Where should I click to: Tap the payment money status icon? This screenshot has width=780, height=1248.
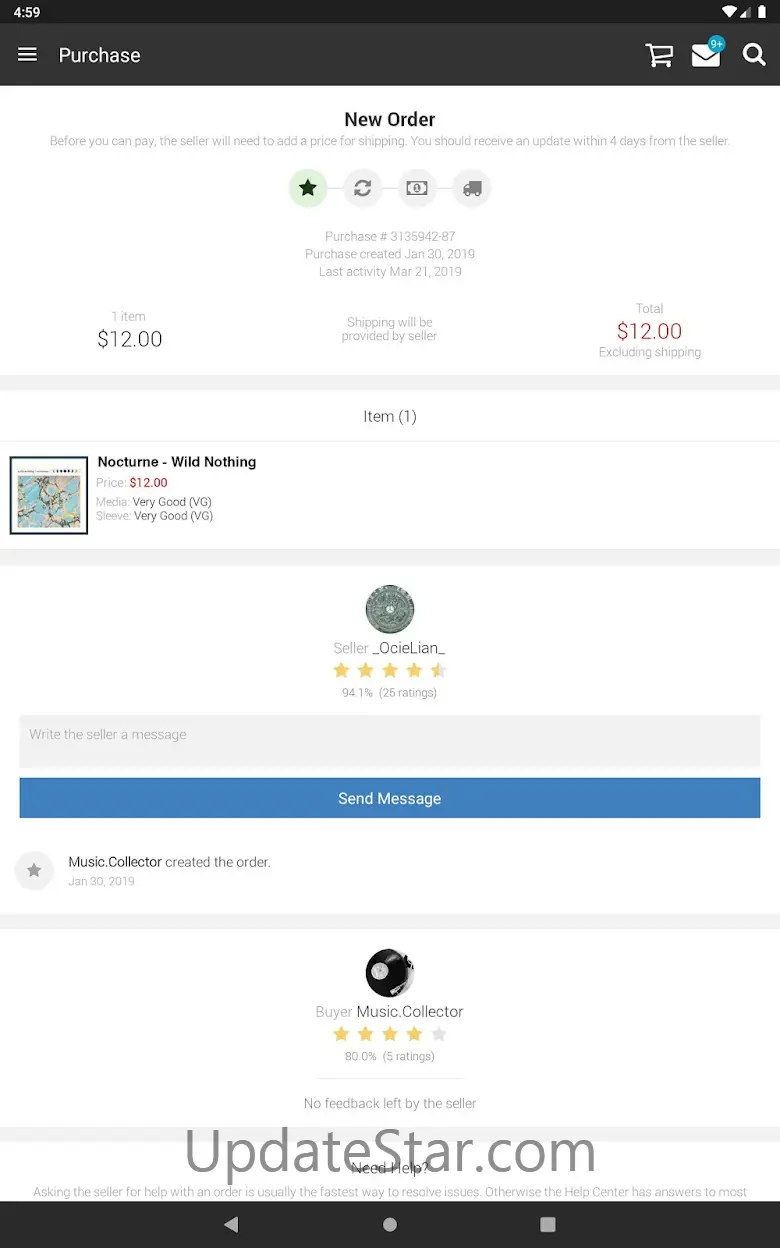417,188
